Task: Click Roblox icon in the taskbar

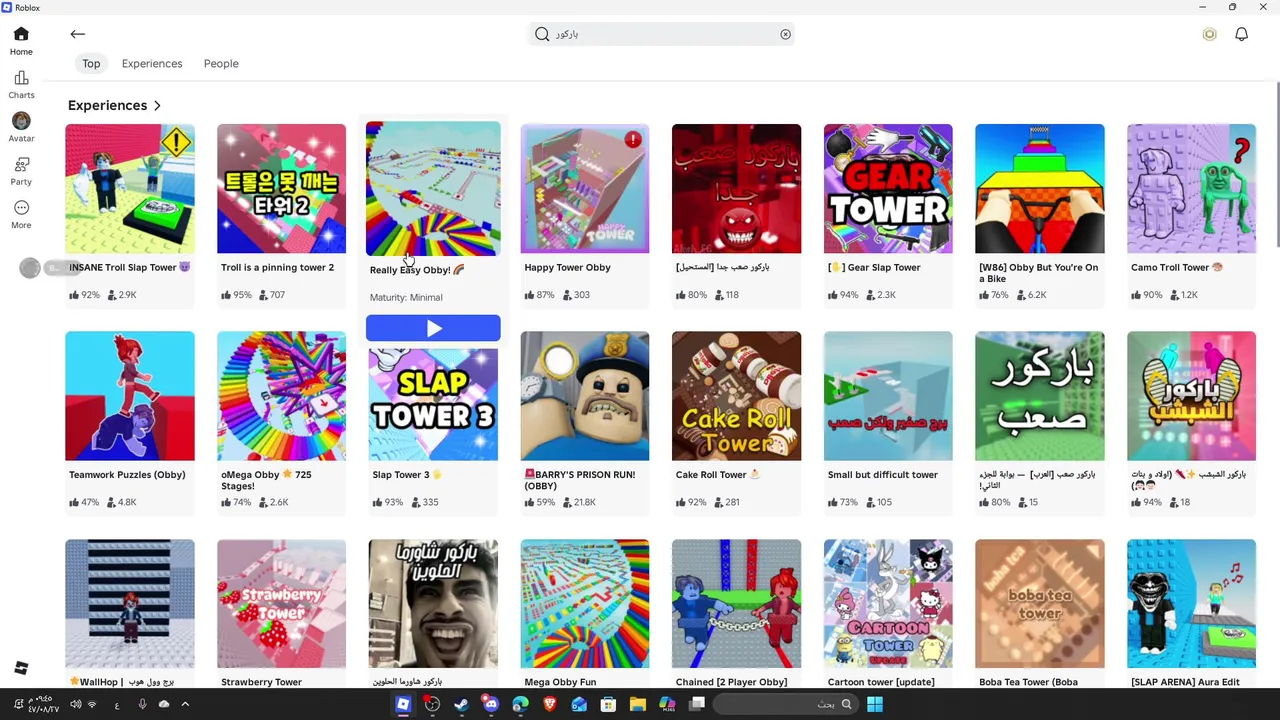Action: (x=403, y=704)
